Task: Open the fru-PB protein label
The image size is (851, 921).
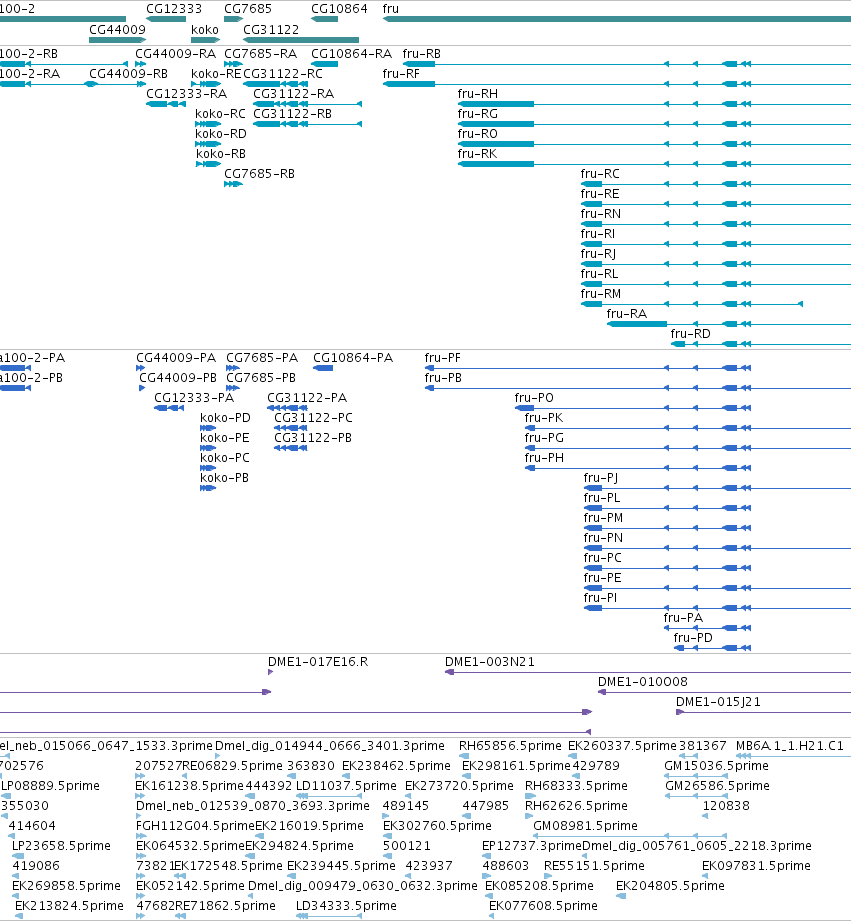Action: click(x=443, y=378)
